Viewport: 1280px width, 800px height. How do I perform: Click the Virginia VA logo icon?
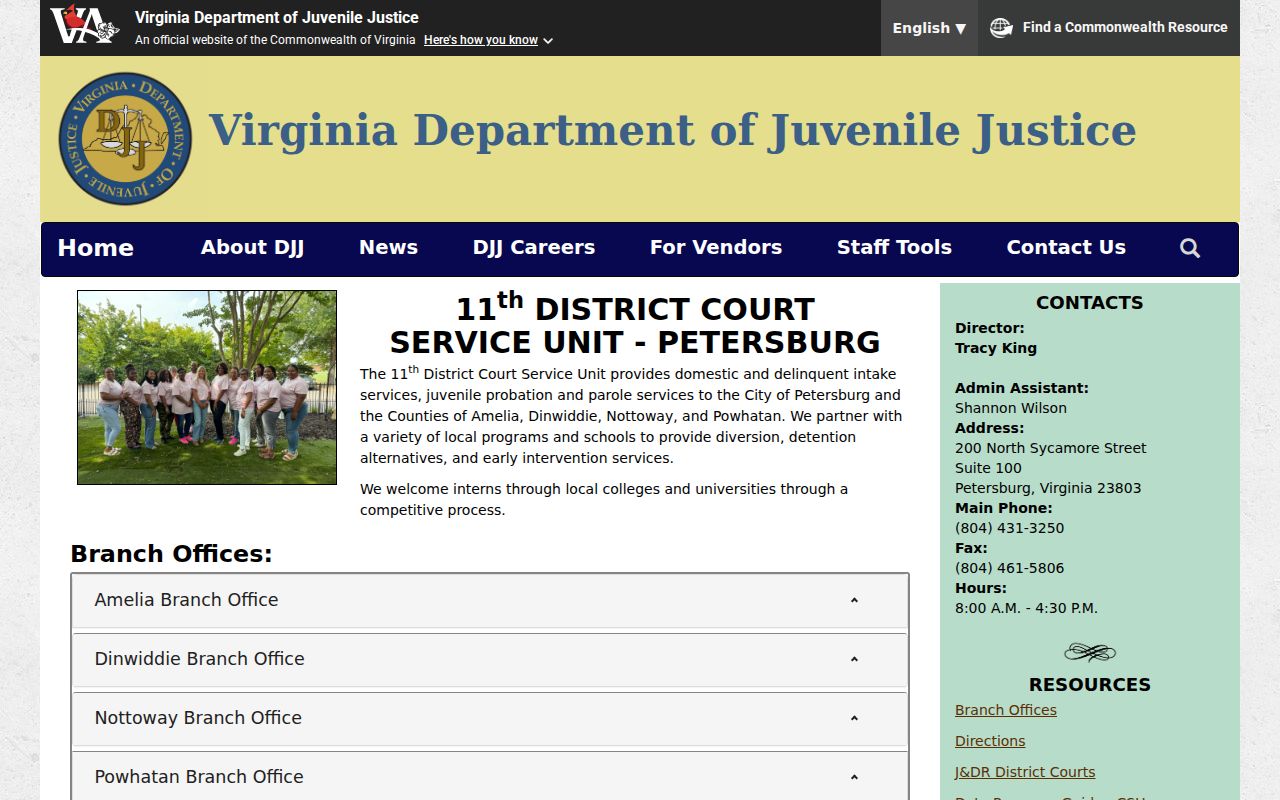(x=84, y=24)
